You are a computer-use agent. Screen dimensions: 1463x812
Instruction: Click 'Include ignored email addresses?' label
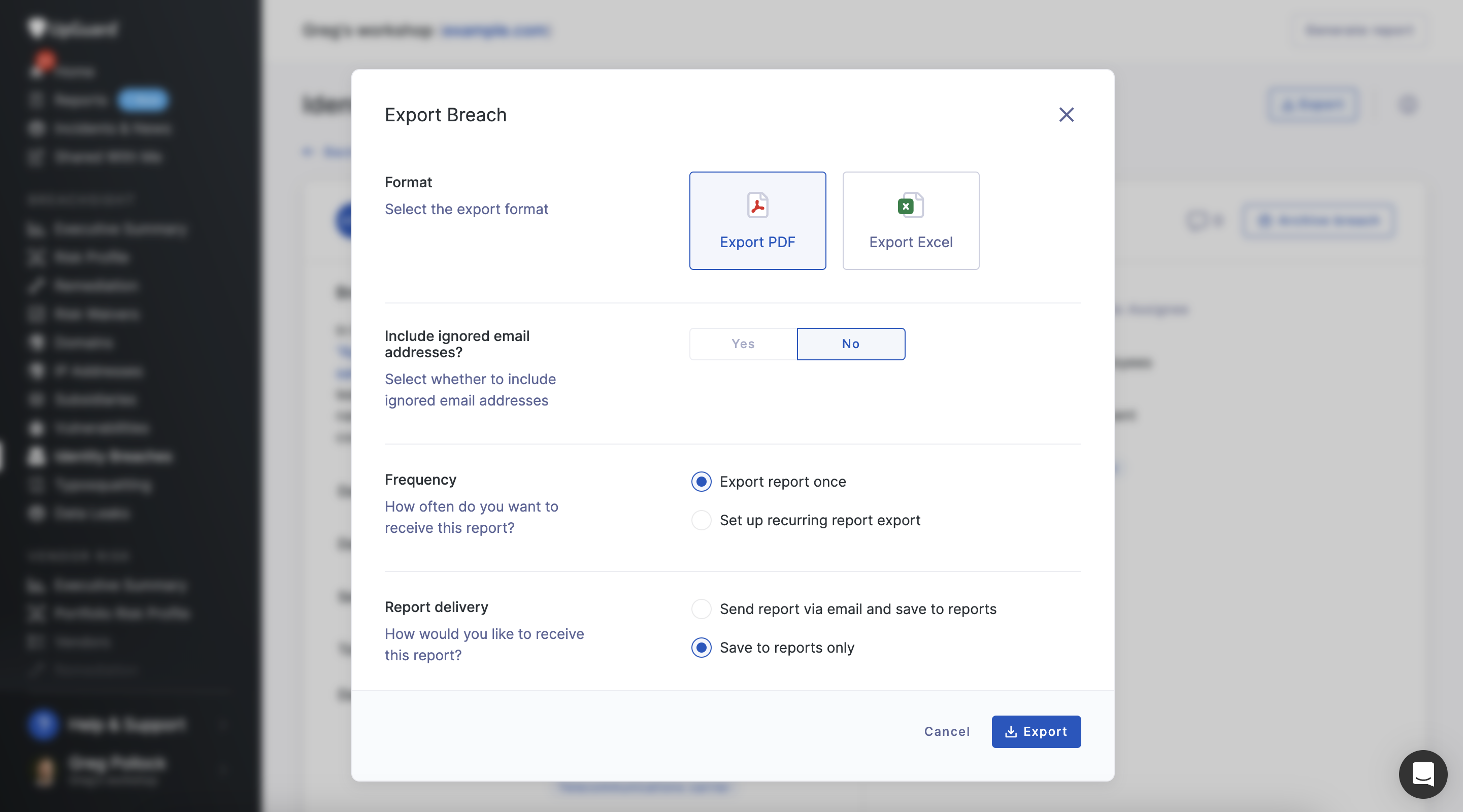coord(457,344)
